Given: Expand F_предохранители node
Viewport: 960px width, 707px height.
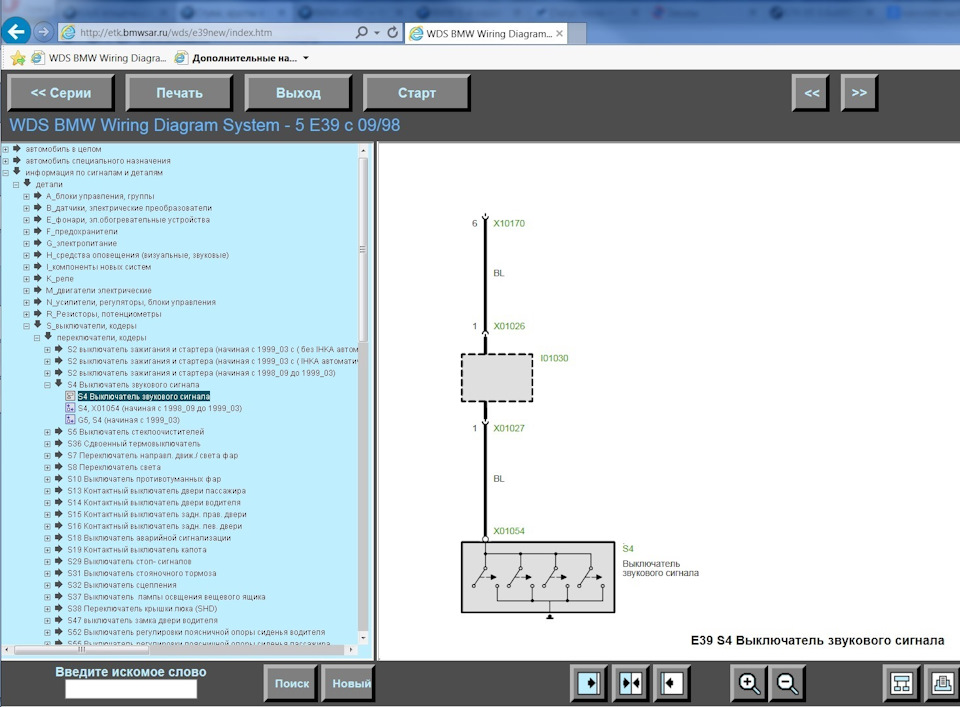Looking at the screenshot, I should click(x=26, y=232).
